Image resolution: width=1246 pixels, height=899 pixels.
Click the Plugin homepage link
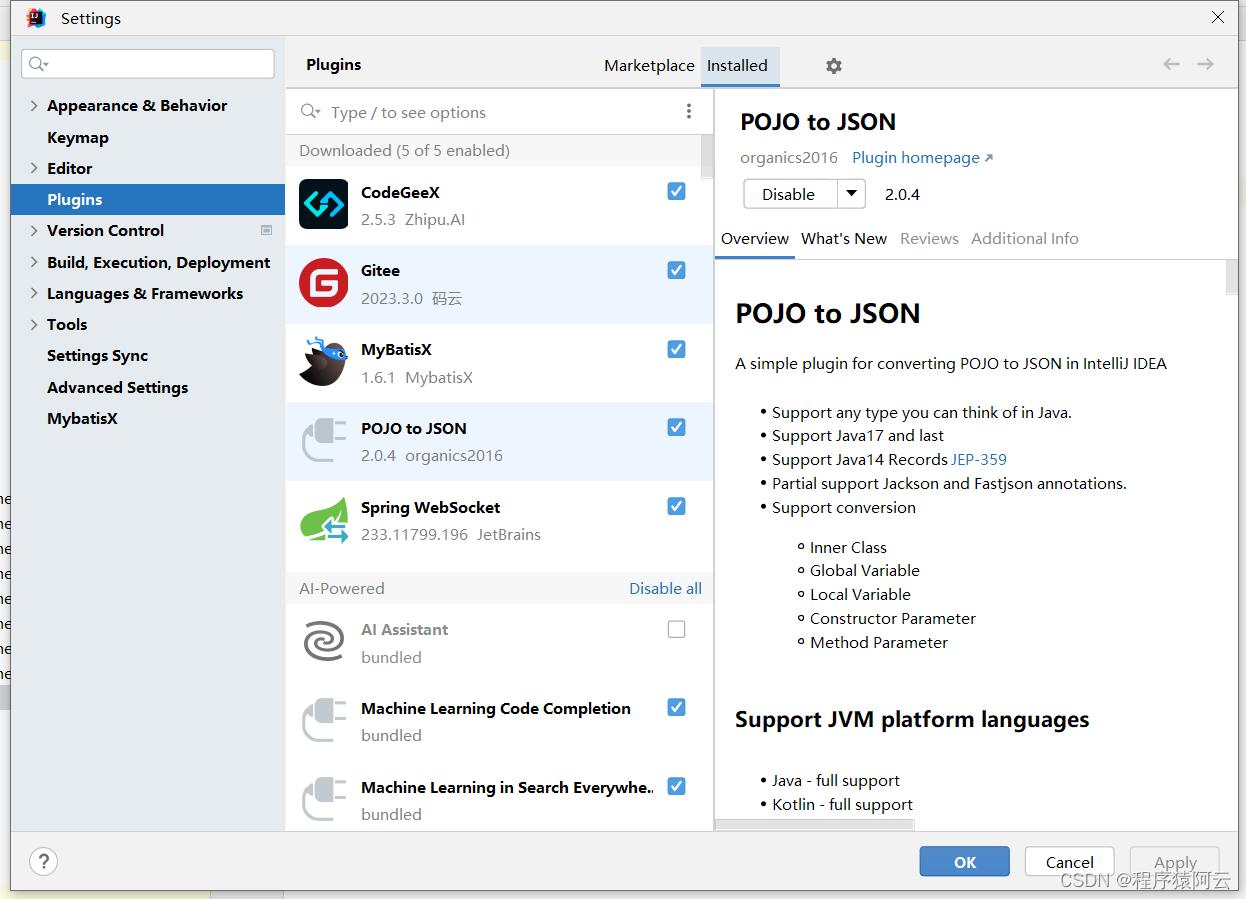[x=914, y=157]
